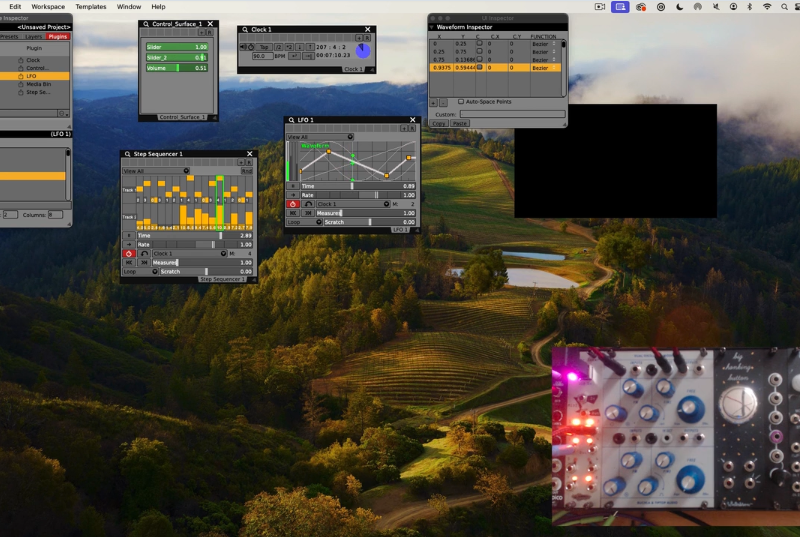The width and height of the screenshot is (800, 537).
Task: Toggle the C checkbox in the highlighted waveform row
Action: click(x=479, y=68)
